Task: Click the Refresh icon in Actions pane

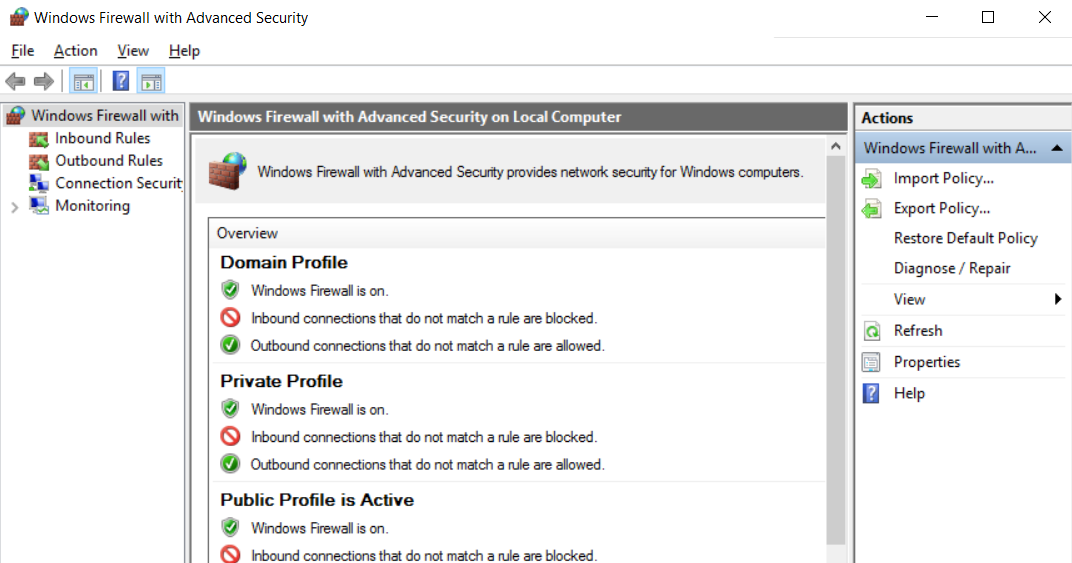Action: point(872,331)
